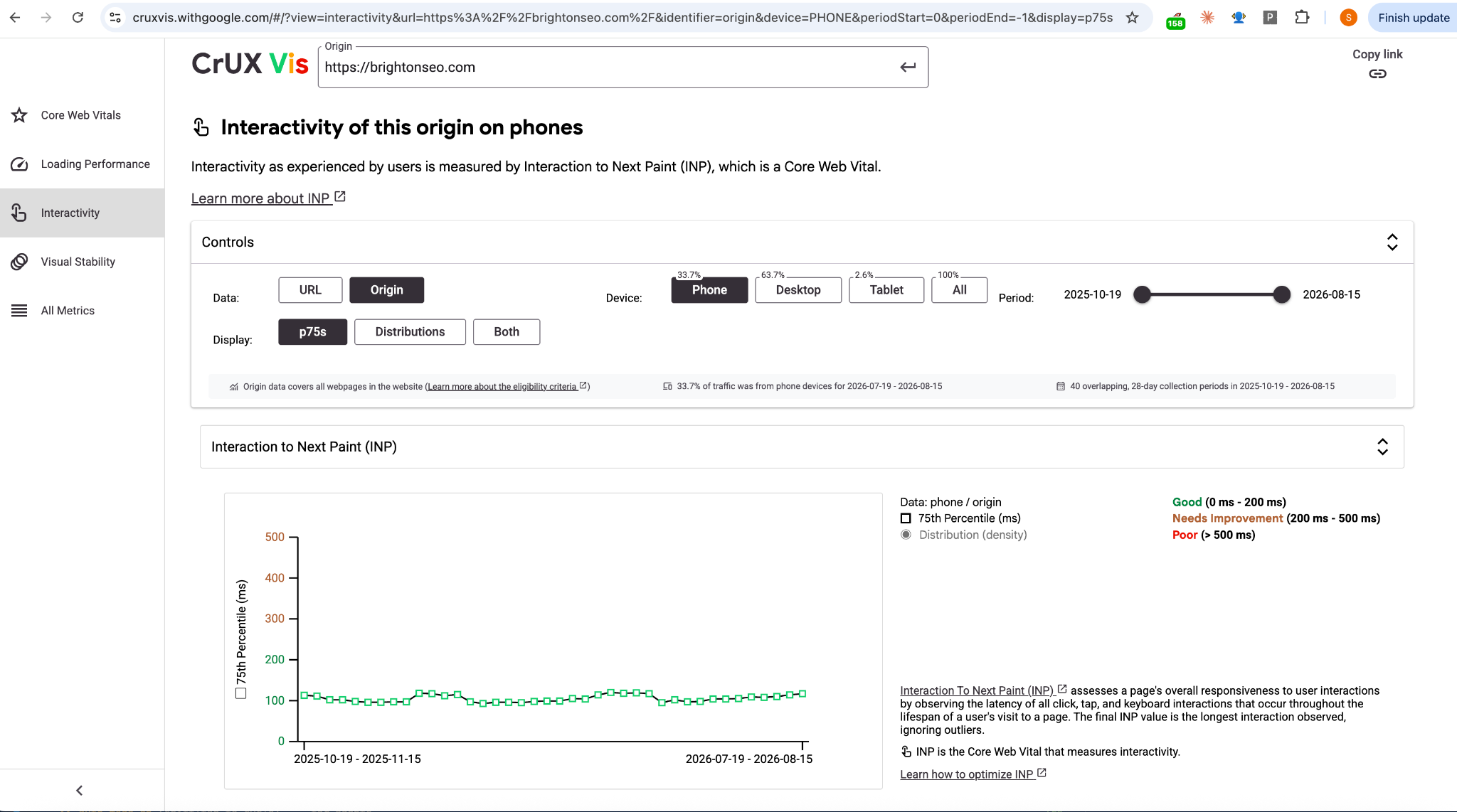
Task: Collapse the sidebar with left chevron
Action: click(79, 790)
